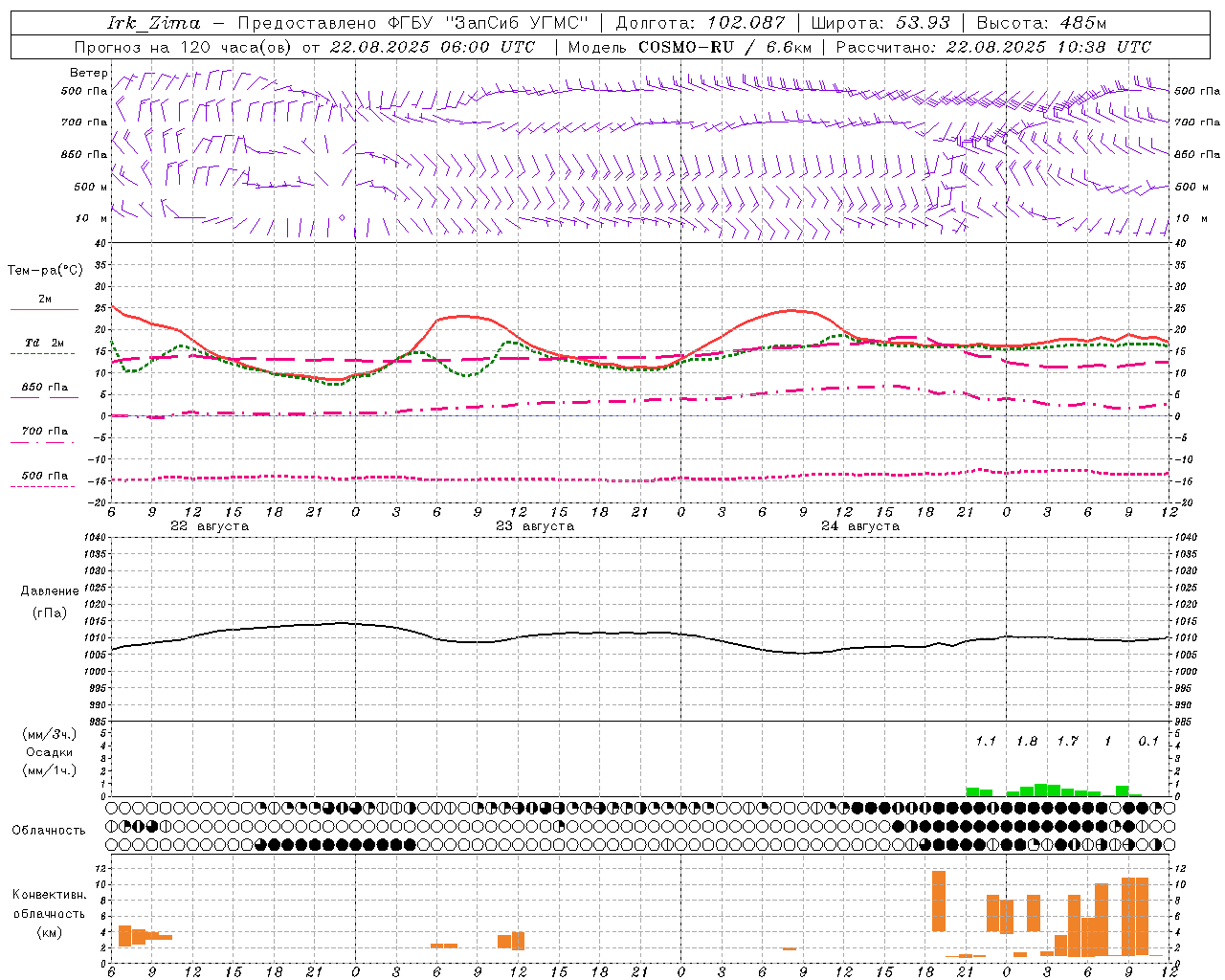This screenshot has height=980, width=1225.
Task: Click the date label 23 августа
Action: point(535,526)
